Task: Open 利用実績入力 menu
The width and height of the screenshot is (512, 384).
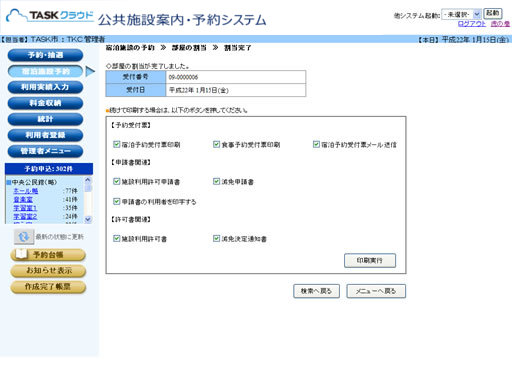Action: pos(45,87)
